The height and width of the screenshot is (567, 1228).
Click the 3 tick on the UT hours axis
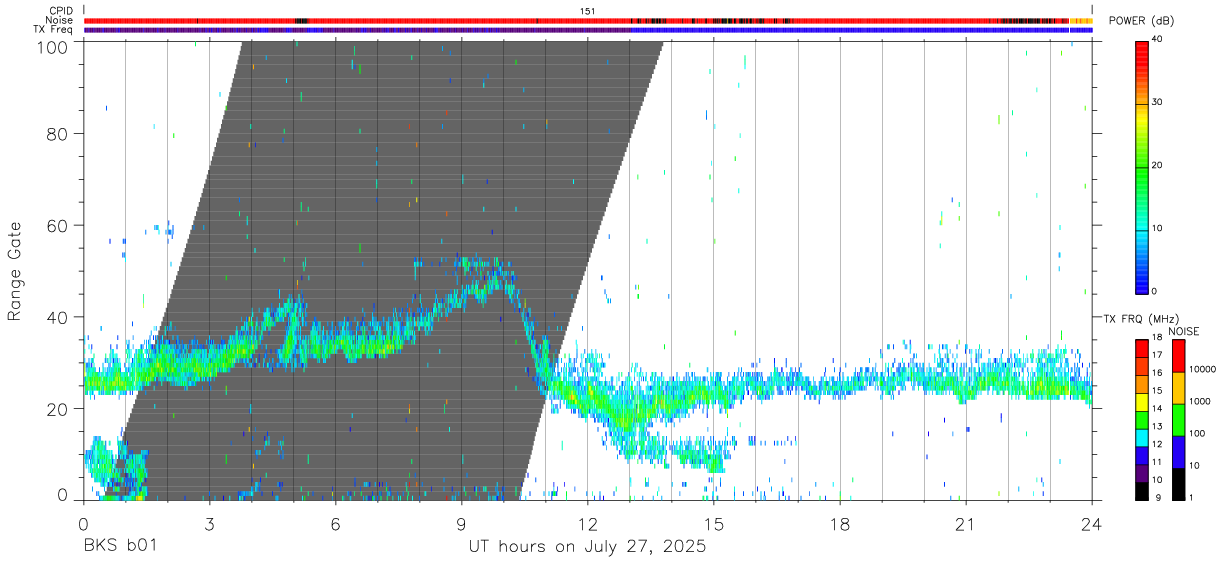coord(209,524)
